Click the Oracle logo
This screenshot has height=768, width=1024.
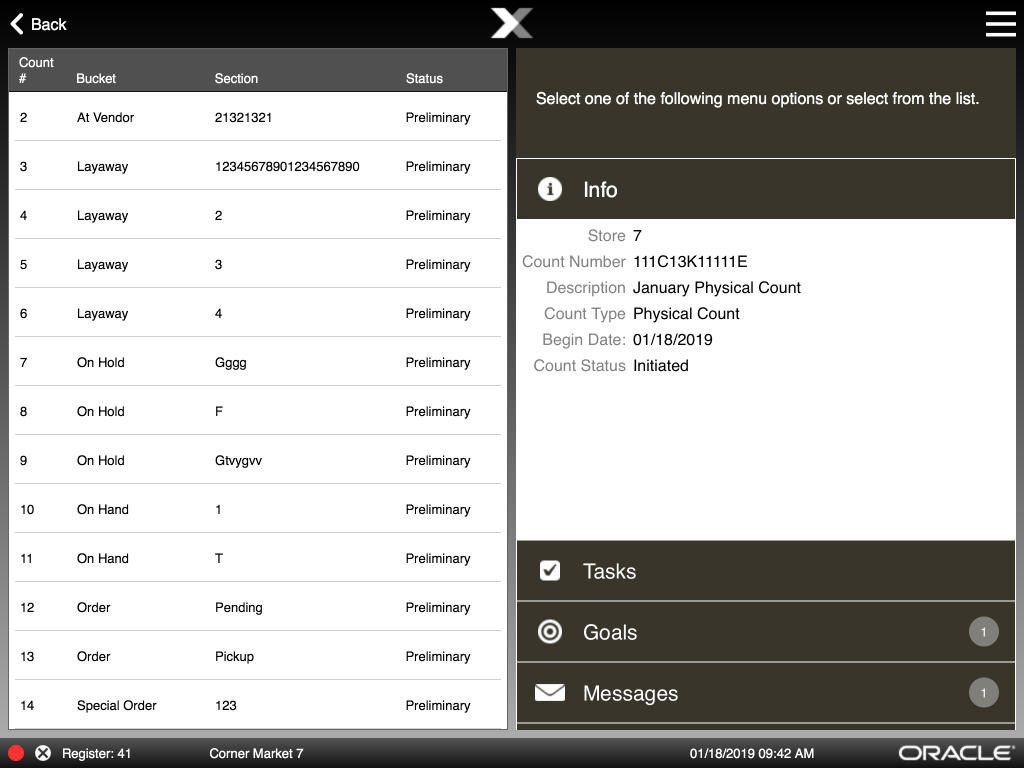tap(956, 753)
